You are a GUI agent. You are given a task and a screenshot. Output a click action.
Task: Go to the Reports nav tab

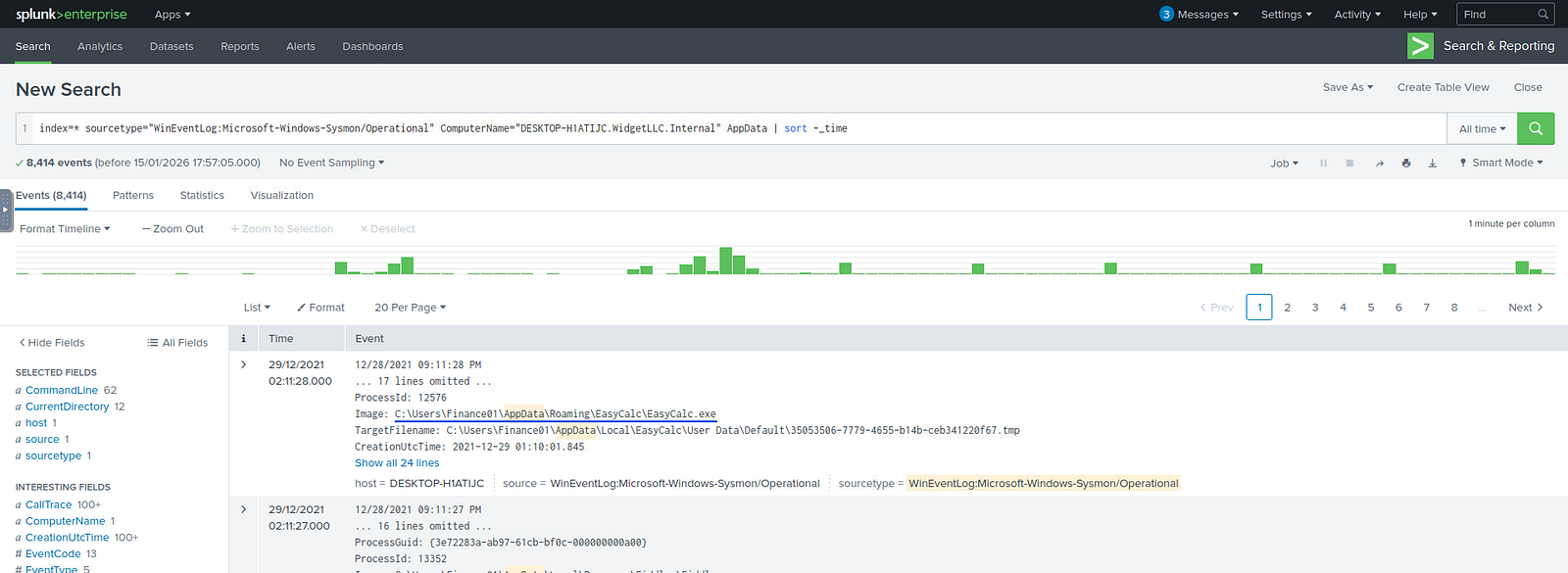coord(240,46)
